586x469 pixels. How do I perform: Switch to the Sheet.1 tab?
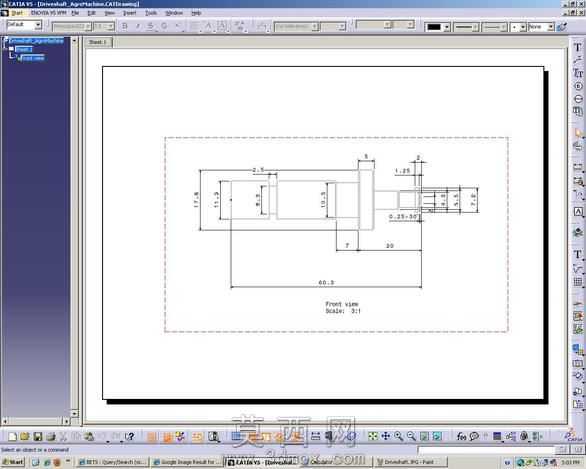pyautogui.click(x=98, y=42)
